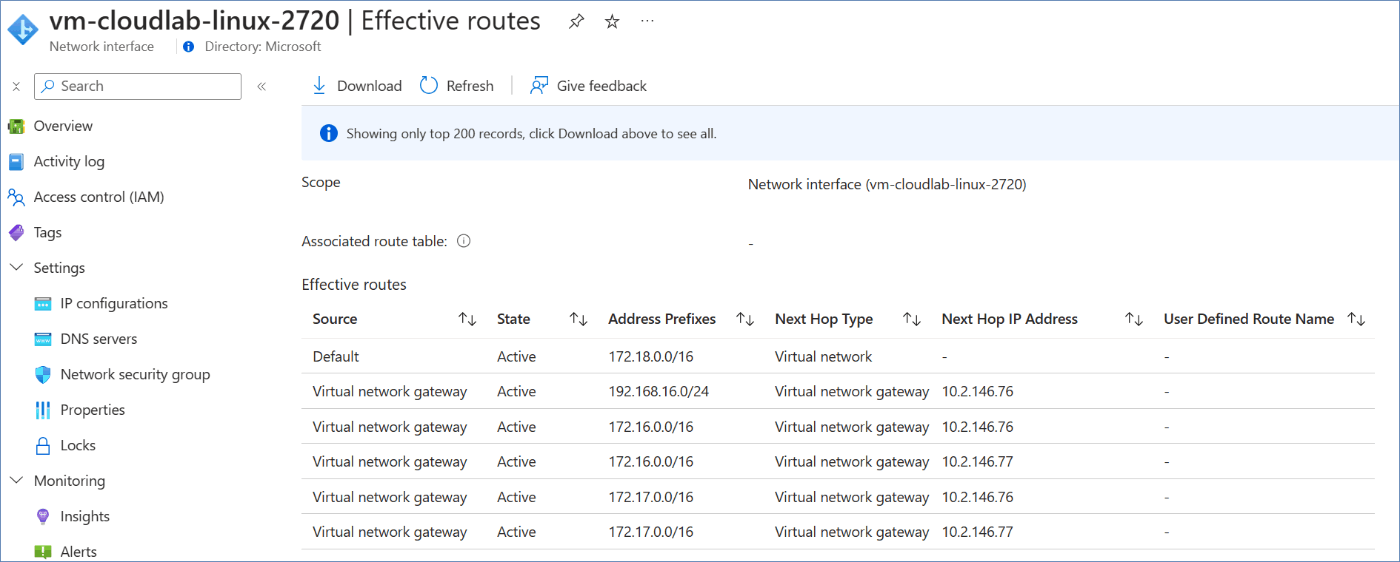Sort by Next Hop Type arrows
1400x562 pixels.
912,319
